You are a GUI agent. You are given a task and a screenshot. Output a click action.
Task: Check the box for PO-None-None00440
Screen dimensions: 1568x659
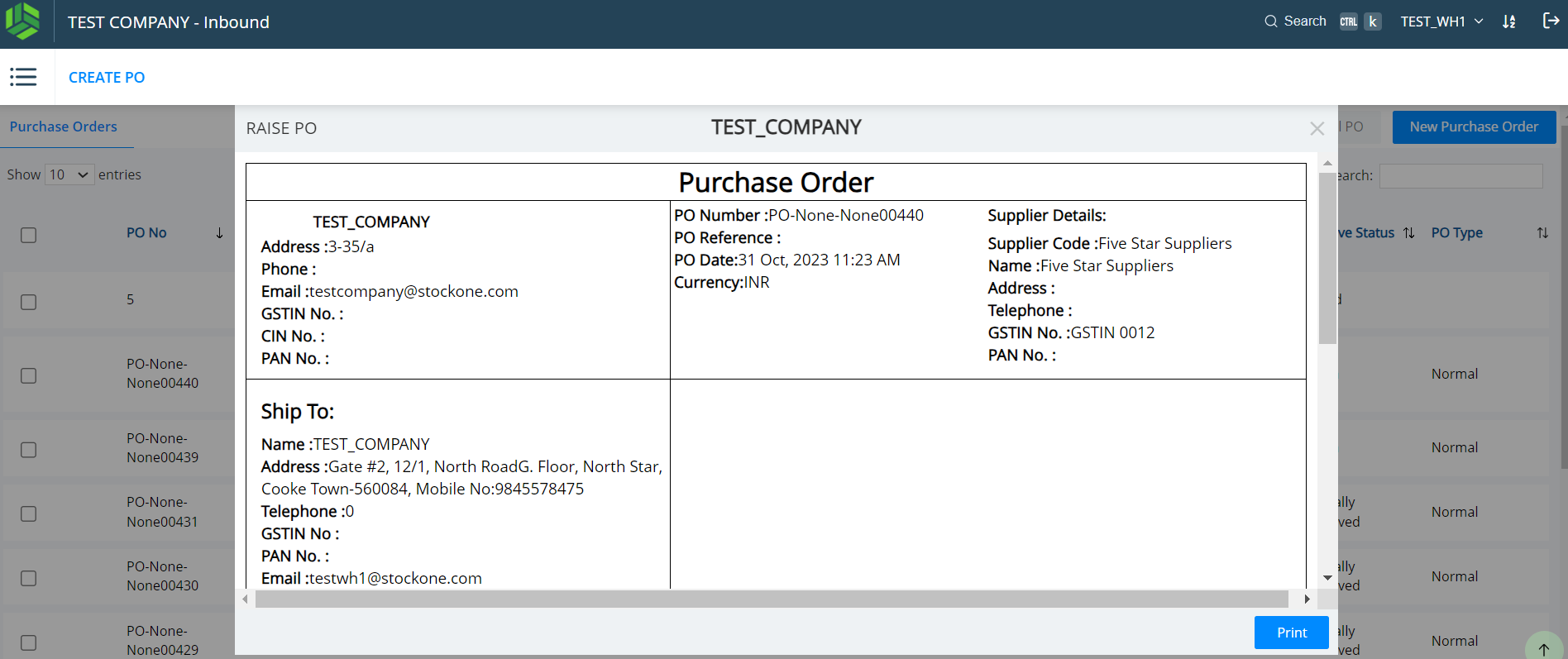29,375
